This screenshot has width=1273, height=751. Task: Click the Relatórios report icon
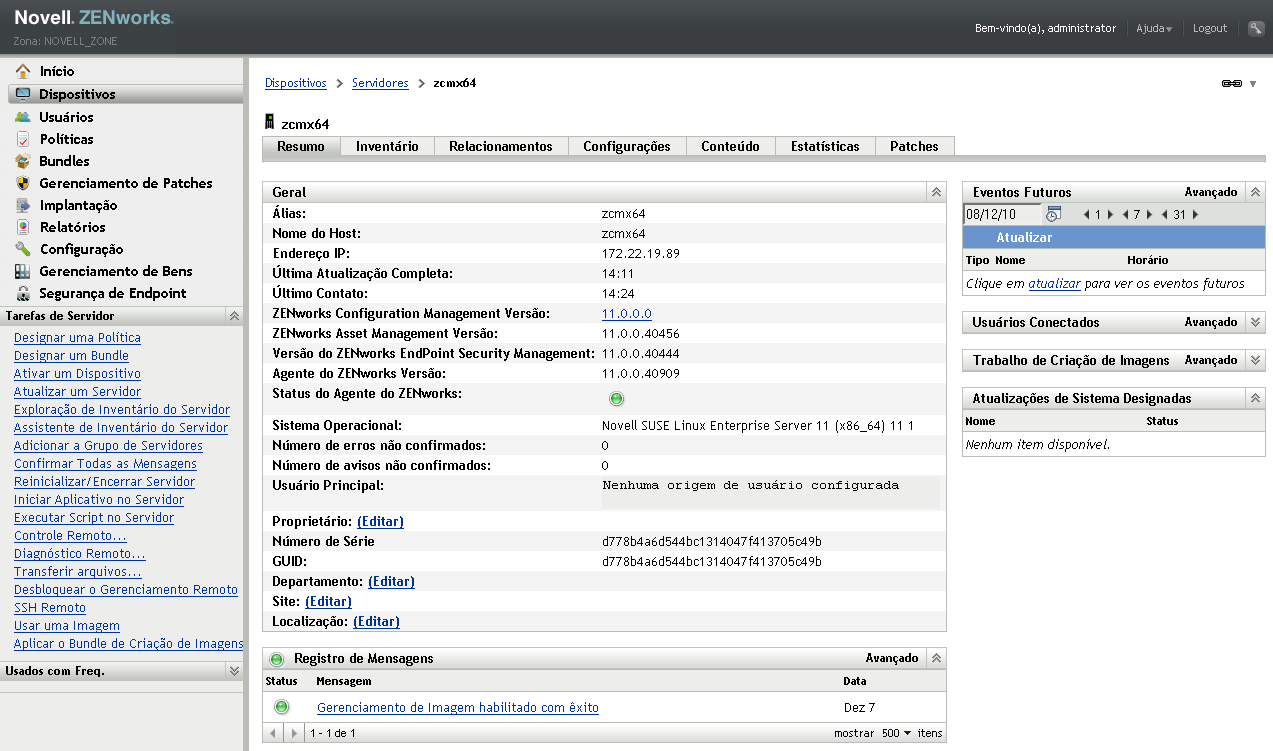pyautogui.click(x=22, y=227)
